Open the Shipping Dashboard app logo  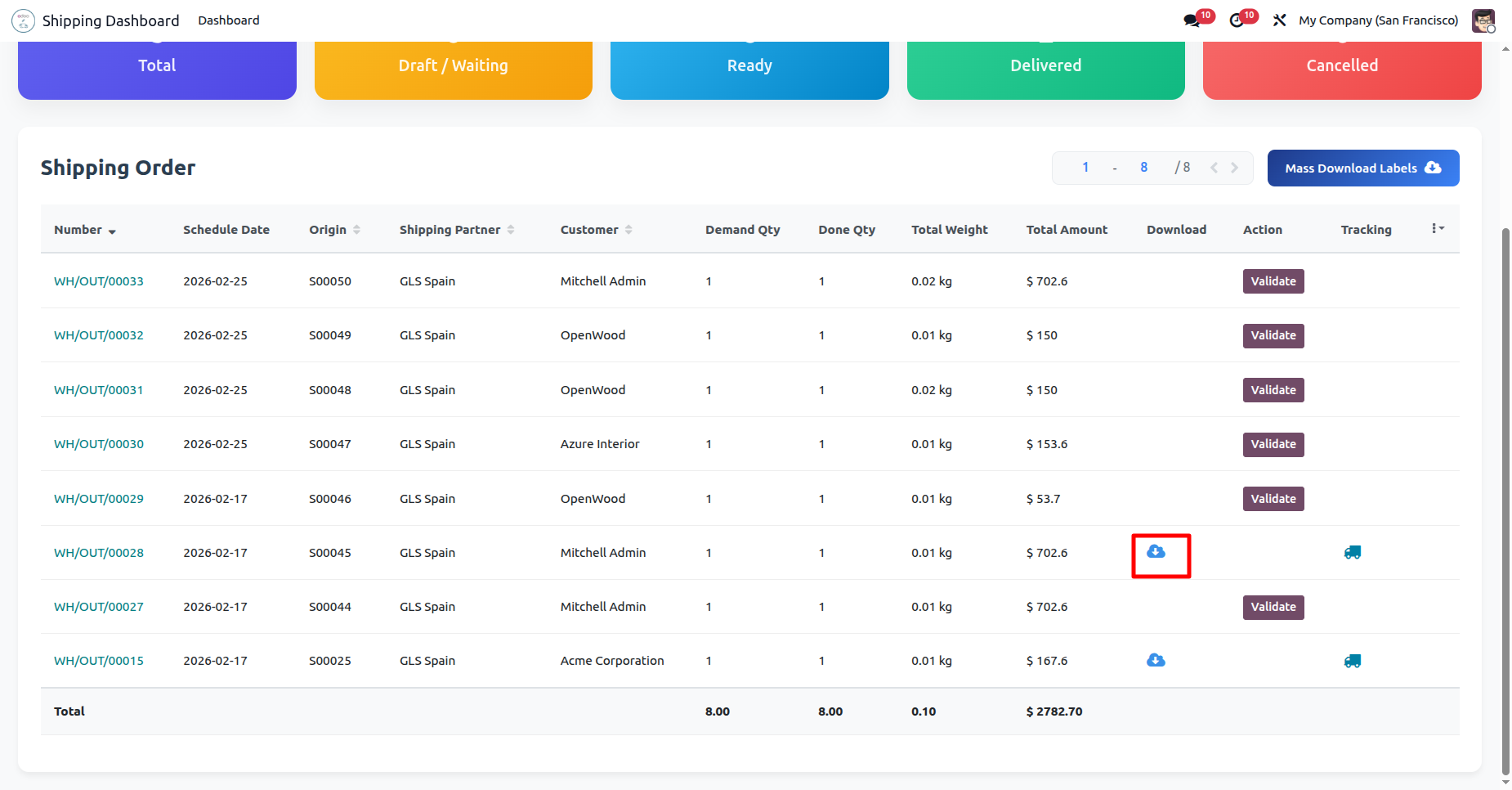[23, 20]
